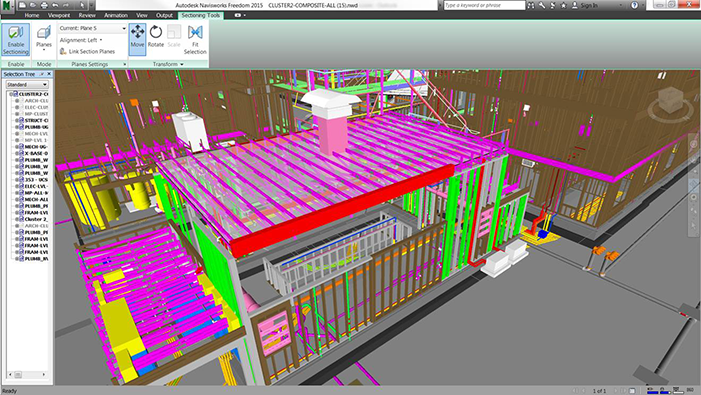
Task: Open the Standard dropdown in Selection Tree
Action: pos(27,84)
